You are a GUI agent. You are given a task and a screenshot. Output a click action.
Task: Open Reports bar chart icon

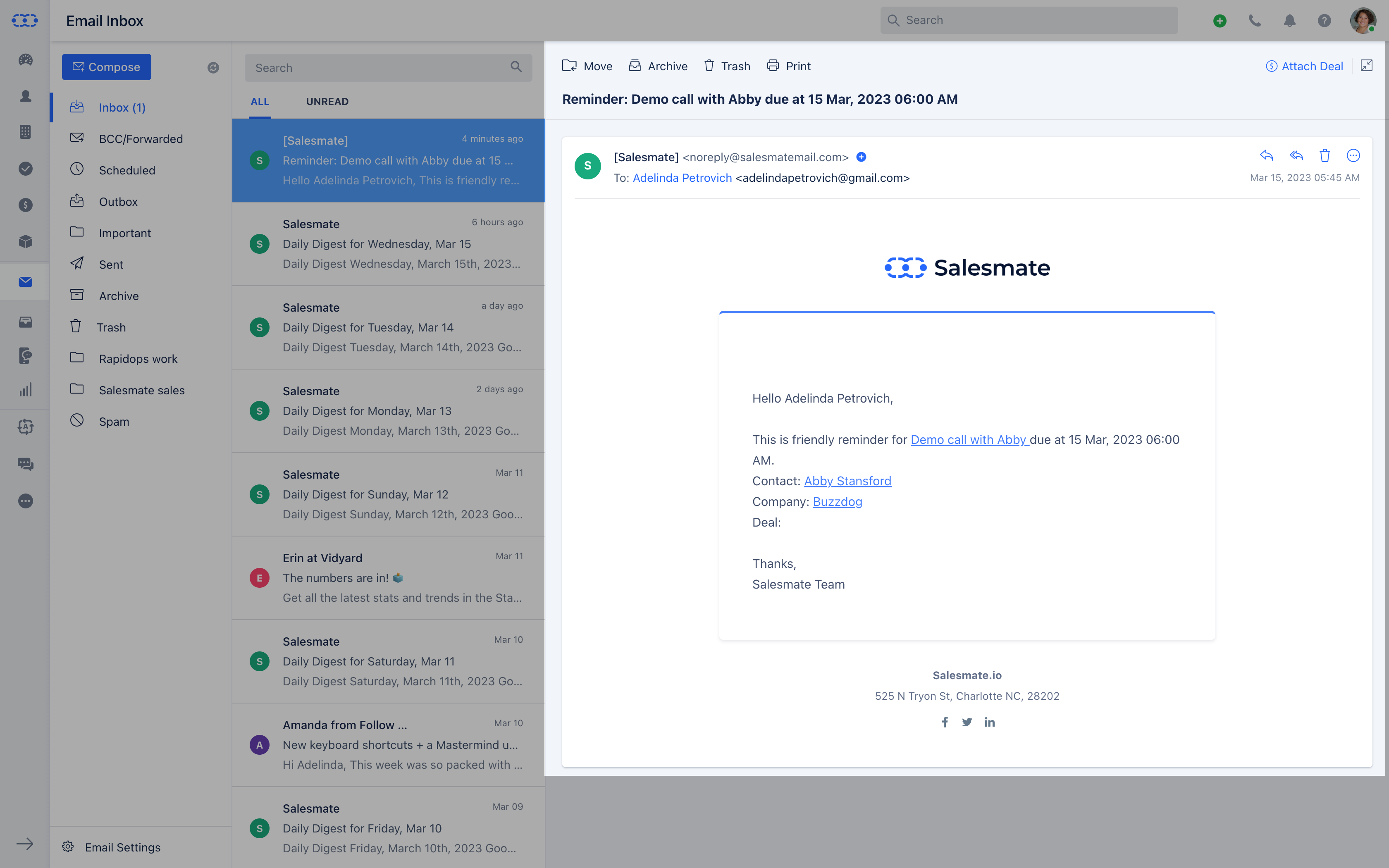tap(25, 390)
